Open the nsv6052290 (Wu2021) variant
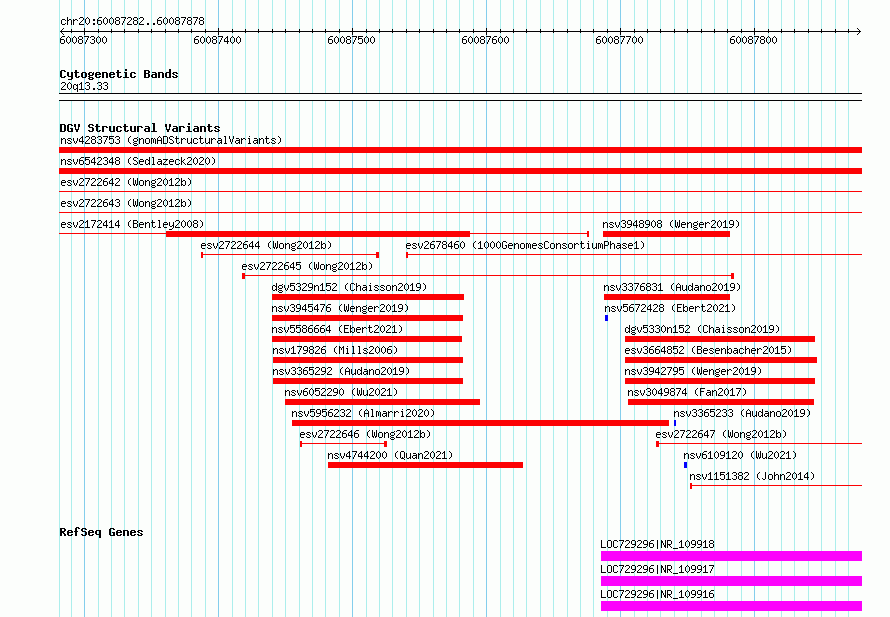 [x=341, y=392]
